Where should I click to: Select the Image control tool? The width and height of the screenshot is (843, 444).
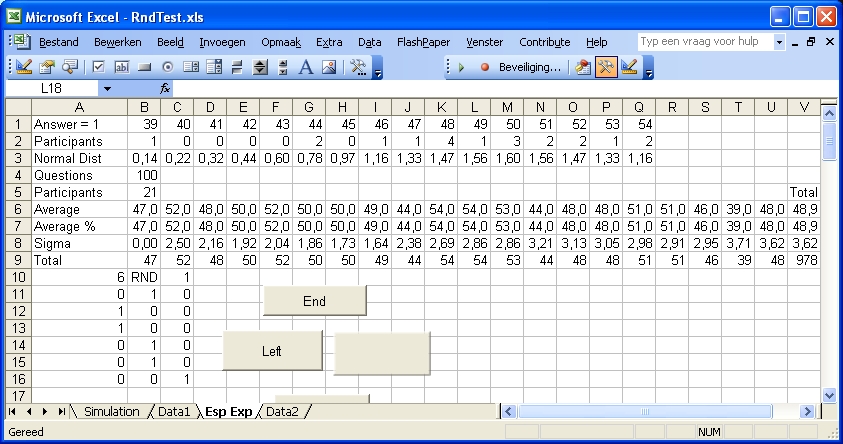click(x=329, y=67)
